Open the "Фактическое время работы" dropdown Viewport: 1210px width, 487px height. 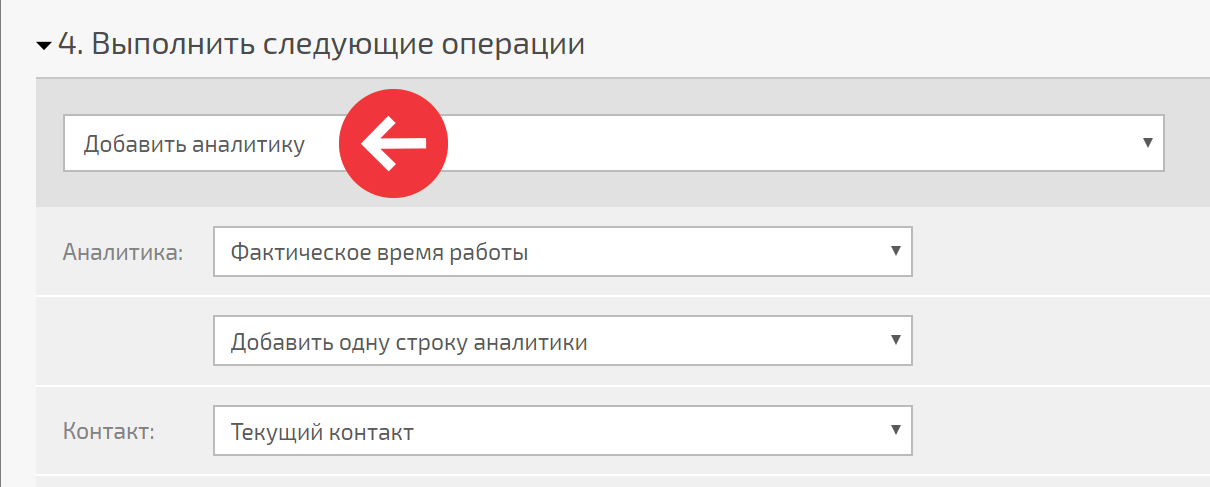[x=563, y=252]
